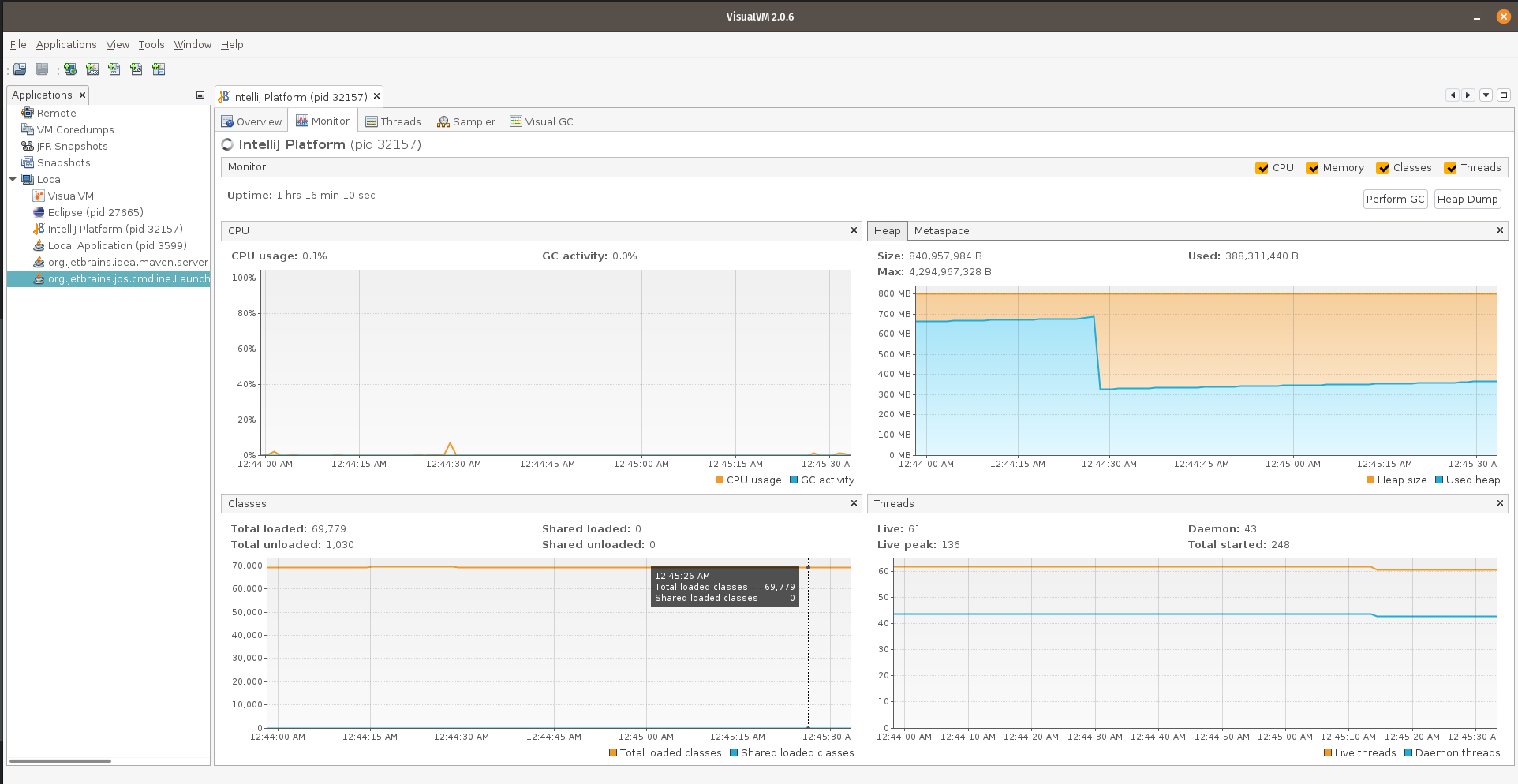The width and height of the screenshot is (1518, 784).
Task: Click the 12:45:26 AM marker in Classes chart
Action: (x=808, y=567)
